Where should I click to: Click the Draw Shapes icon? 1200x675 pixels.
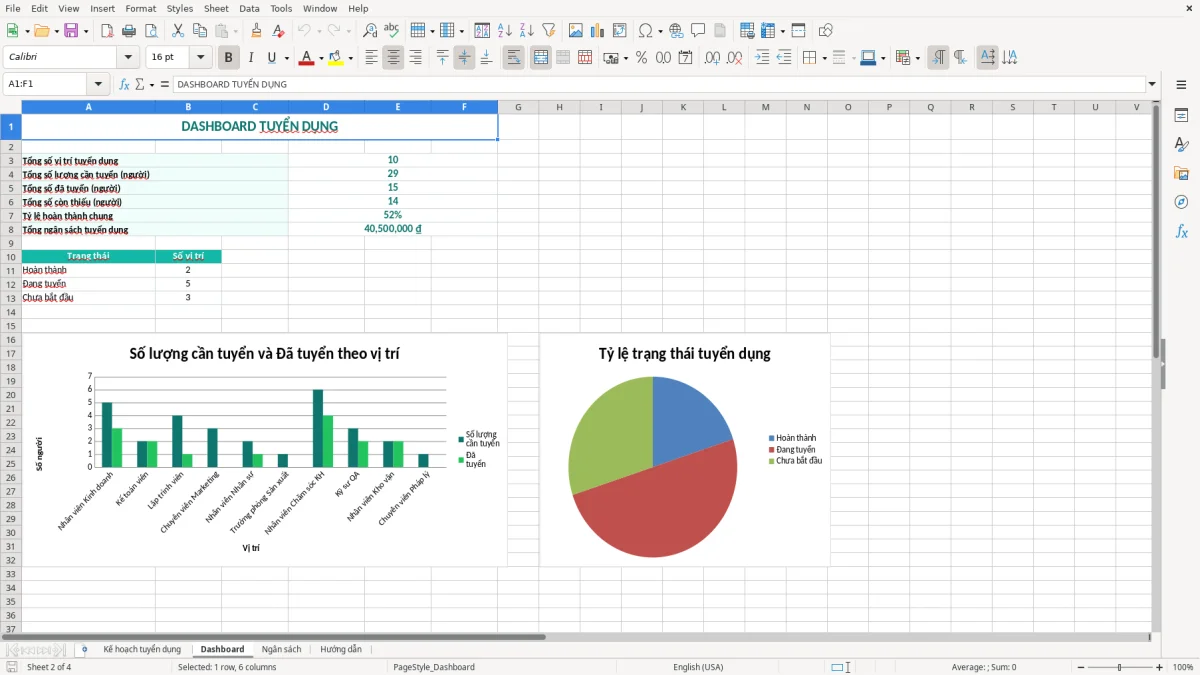[825, 31]
